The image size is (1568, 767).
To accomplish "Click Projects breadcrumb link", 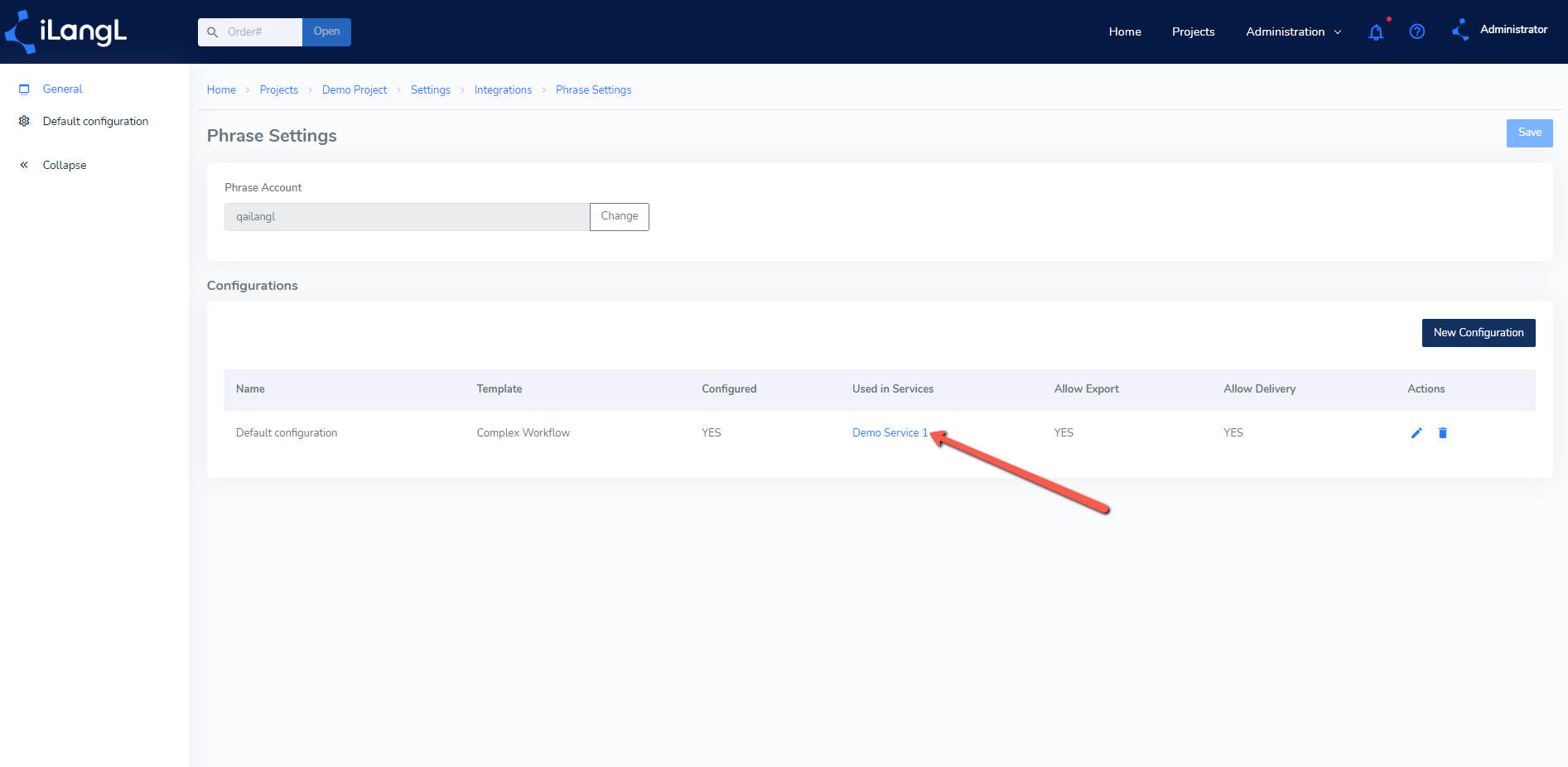I will click(278, 90).
